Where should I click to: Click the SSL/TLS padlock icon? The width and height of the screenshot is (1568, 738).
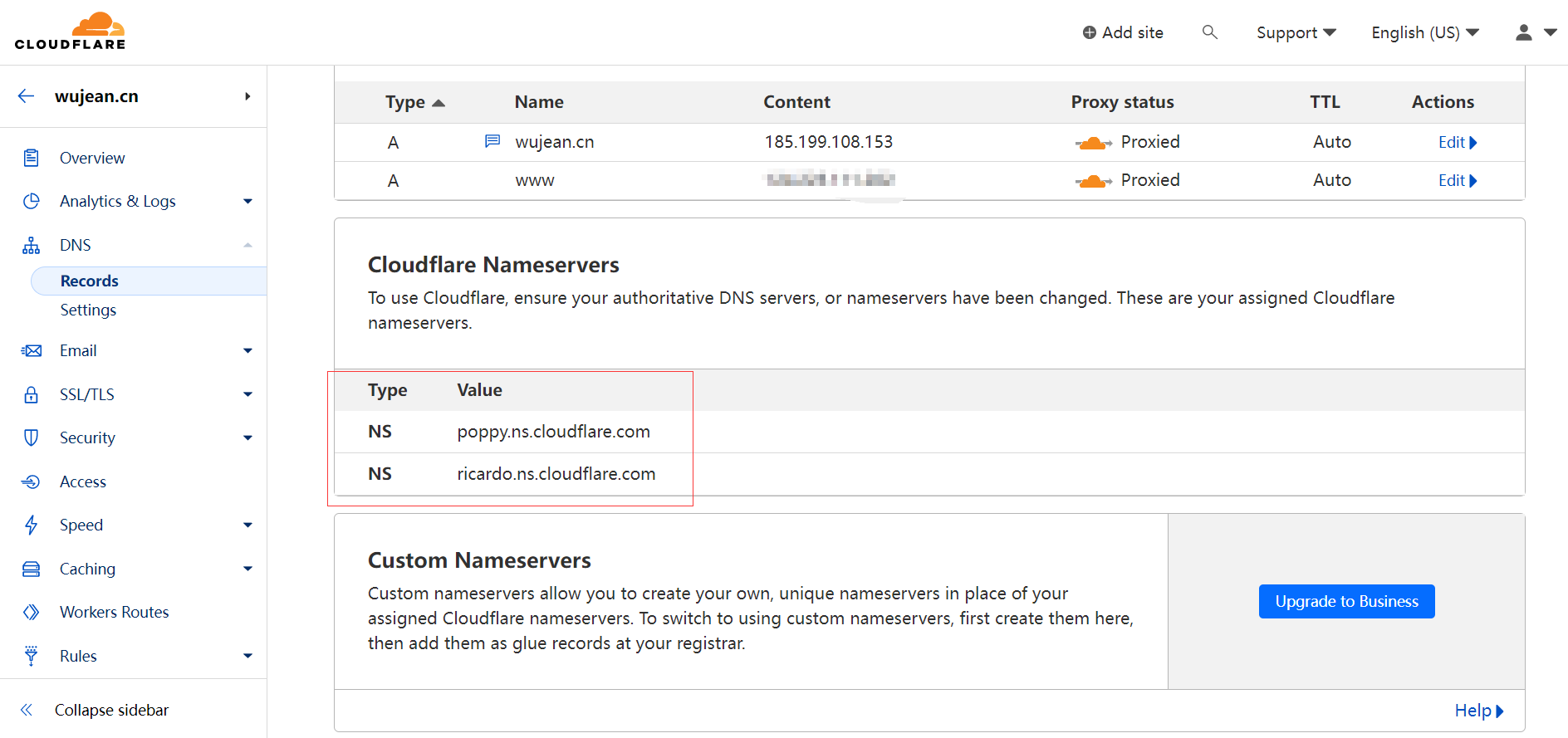point(32,394)
